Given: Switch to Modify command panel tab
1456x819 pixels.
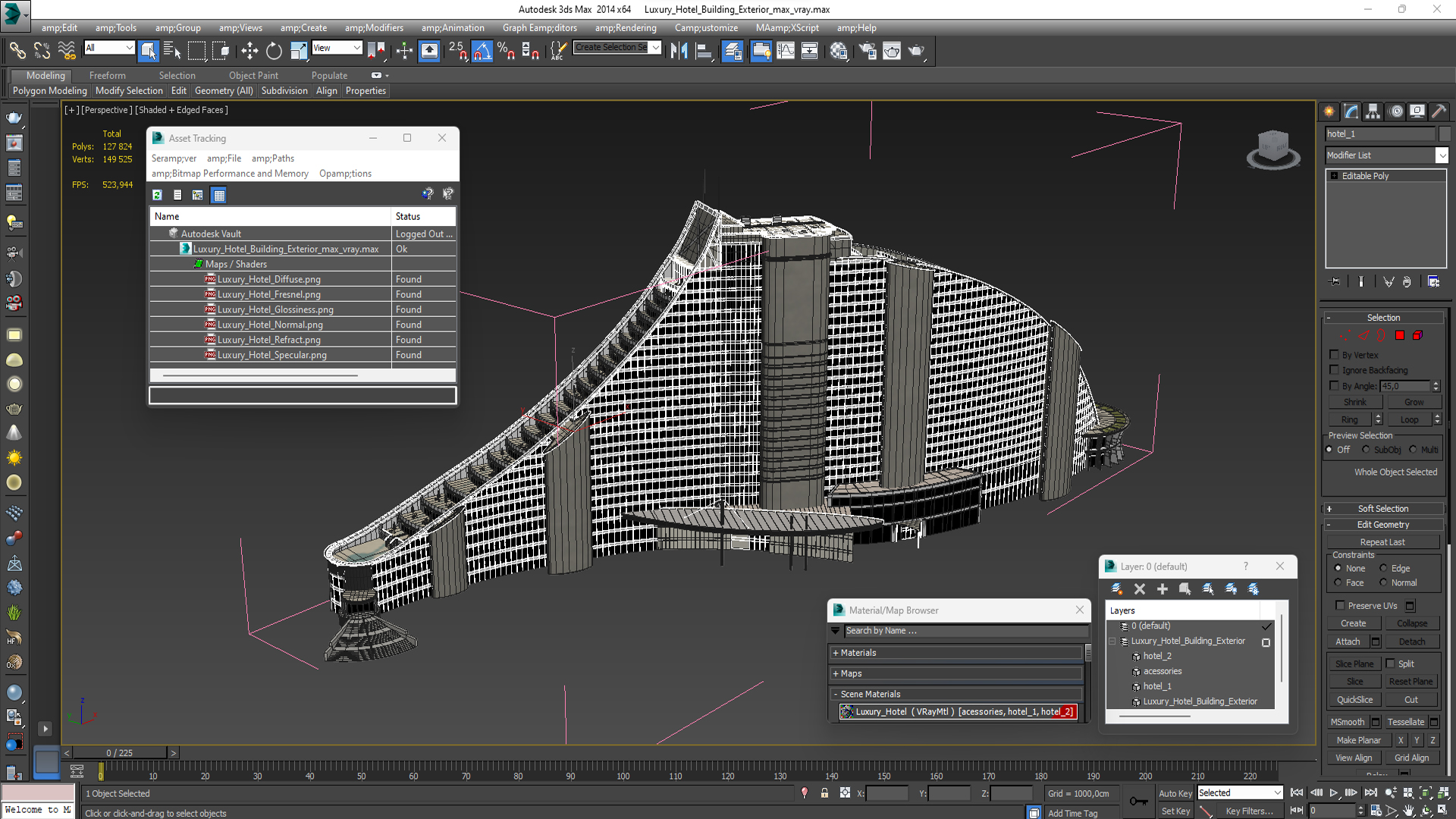Looking at the screenshot, I should pos(1351,111).
